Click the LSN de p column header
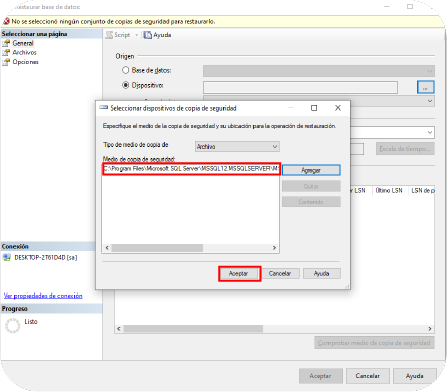448x392 pixels. [x=422, y=190]
